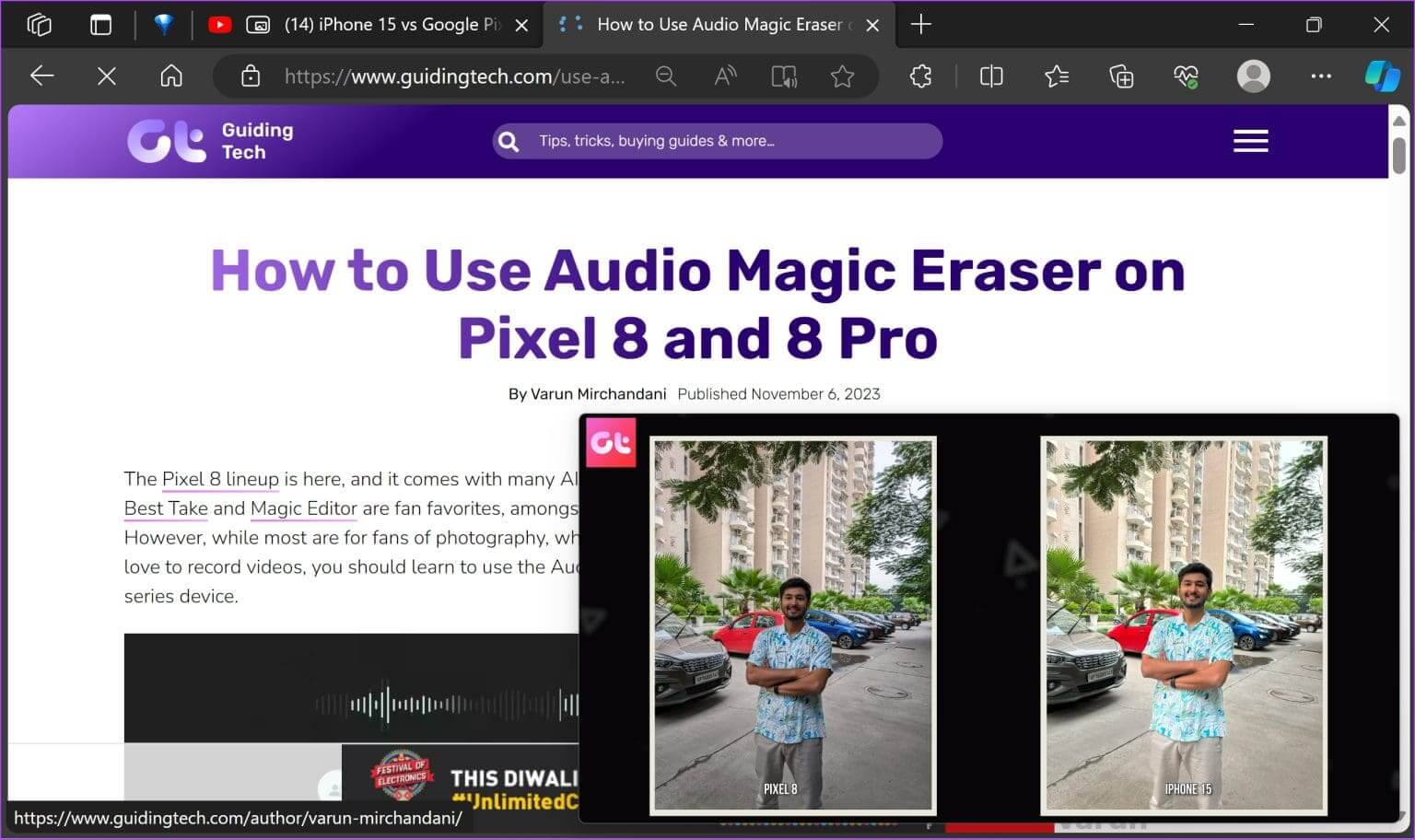Open Browser essentials heart icon
Screen dimensions: 1415x840
(1187, 76)
